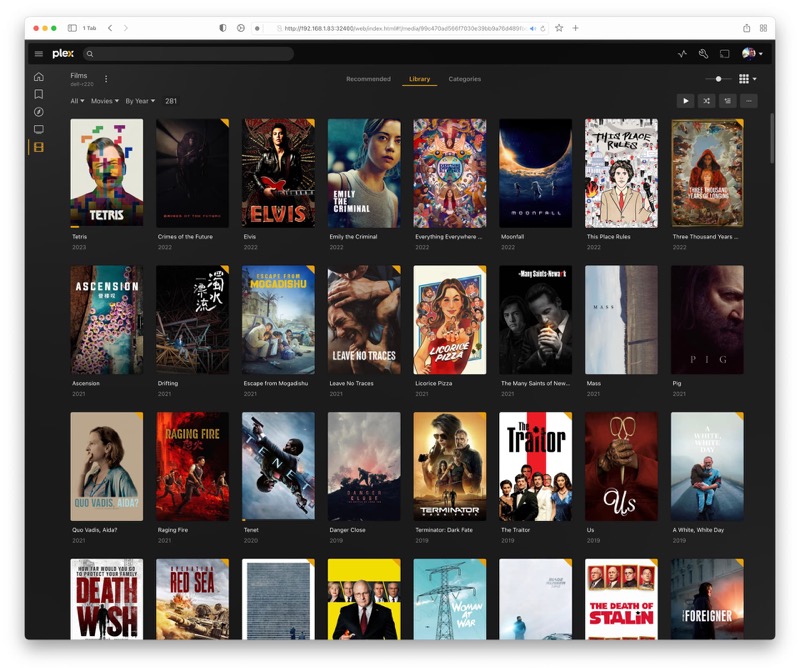Open the Moonfall title link

point(512,237)
